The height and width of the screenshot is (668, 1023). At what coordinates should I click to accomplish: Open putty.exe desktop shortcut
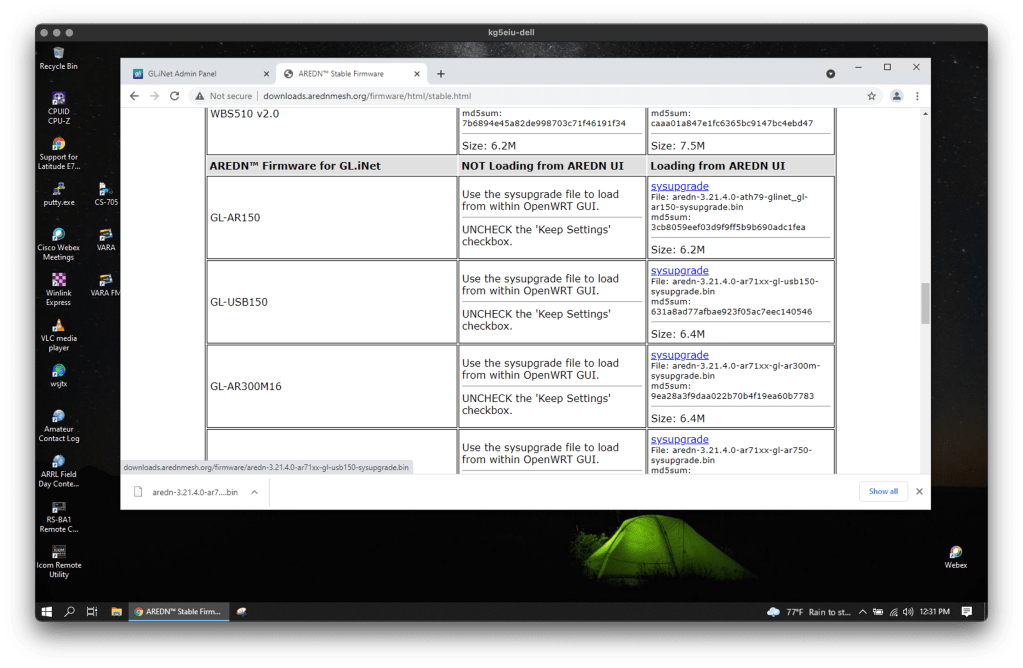point(59,190)
